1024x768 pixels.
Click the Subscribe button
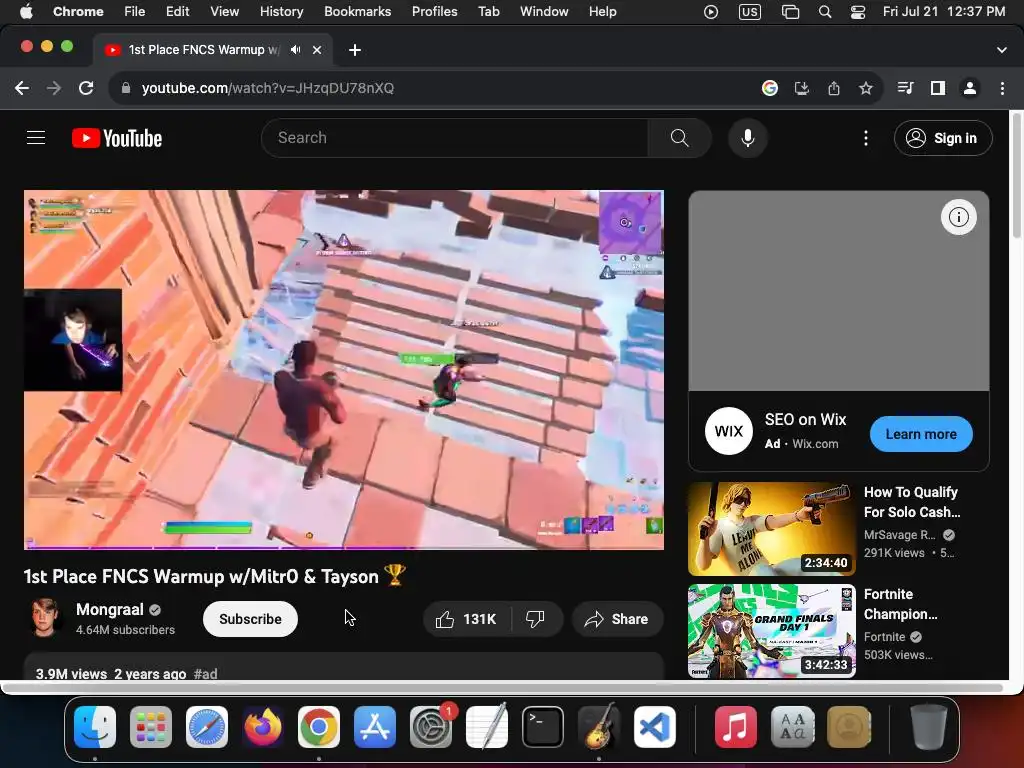pos(250,619)
